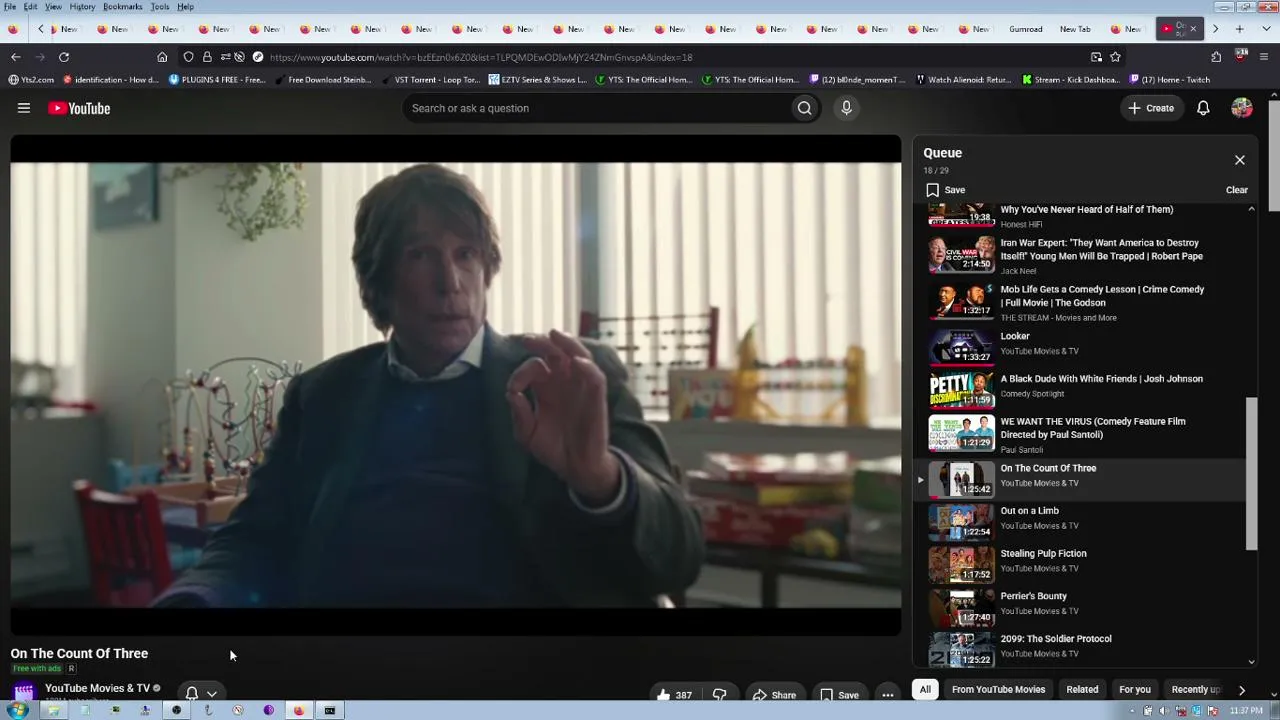This screenshot has width=1280, height=720.
Task: Open the browser application menu
Action: pos(1265,57)
